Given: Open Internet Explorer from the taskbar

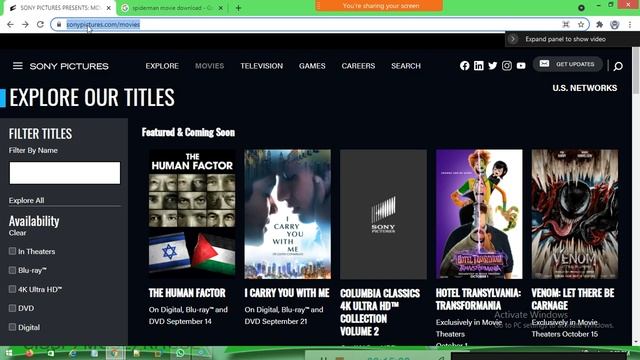Looking at the screenshot, I should point(73,353).
